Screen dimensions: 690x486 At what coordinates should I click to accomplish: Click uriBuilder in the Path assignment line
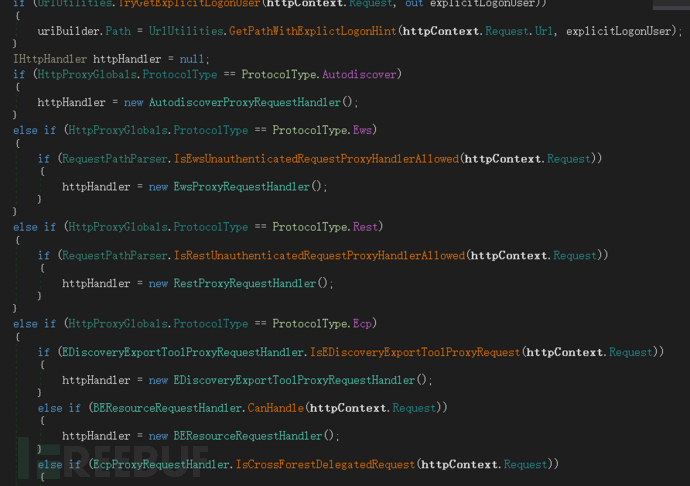(x=70, y=31)
